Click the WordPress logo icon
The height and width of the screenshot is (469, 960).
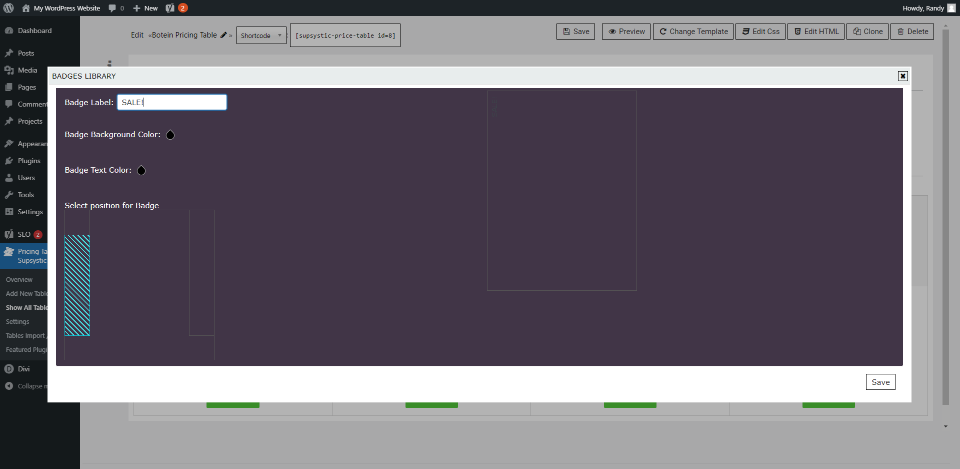point(9,8)
